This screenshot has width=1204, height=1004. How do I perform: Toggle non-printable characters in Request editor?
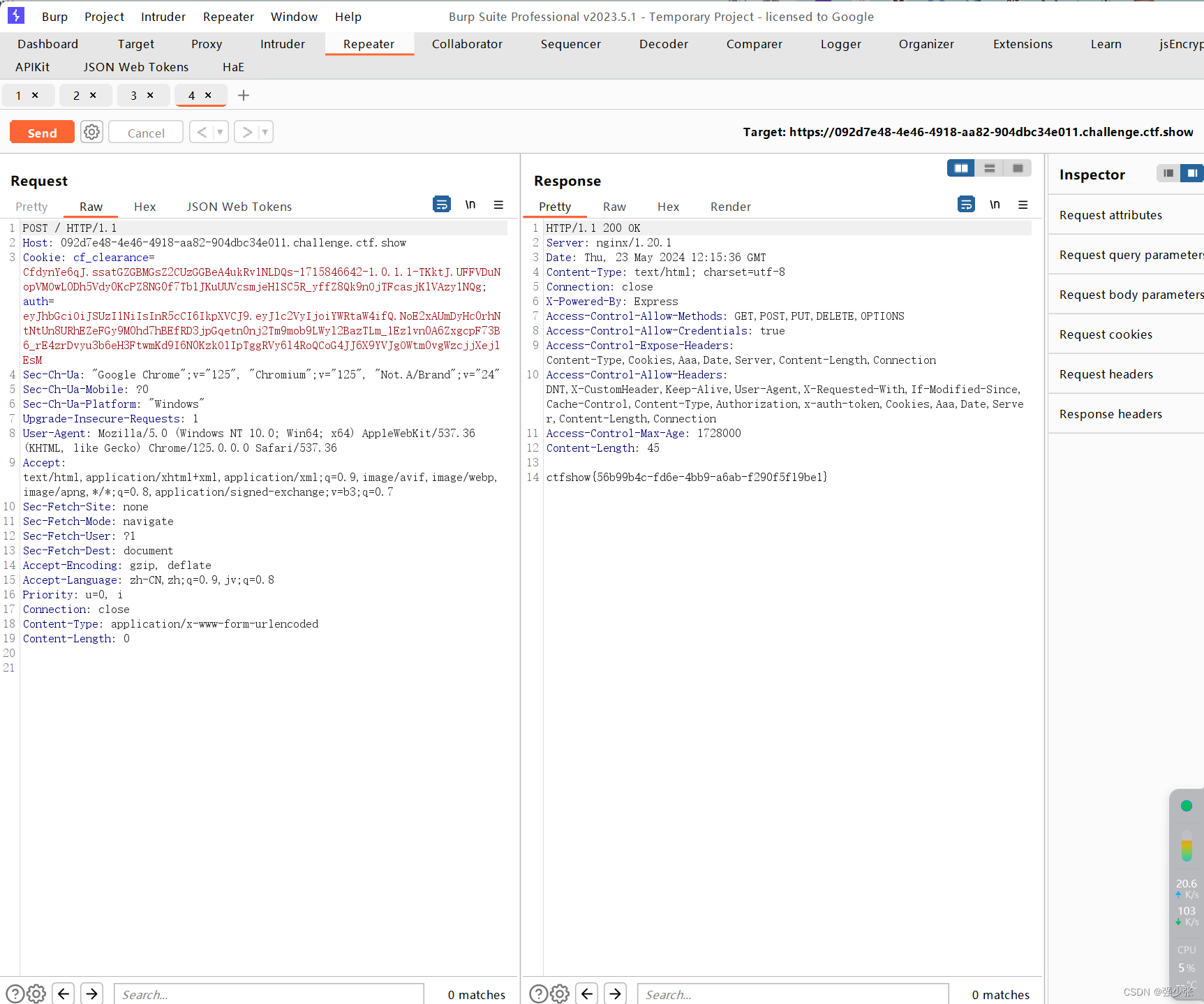(470, 205)
